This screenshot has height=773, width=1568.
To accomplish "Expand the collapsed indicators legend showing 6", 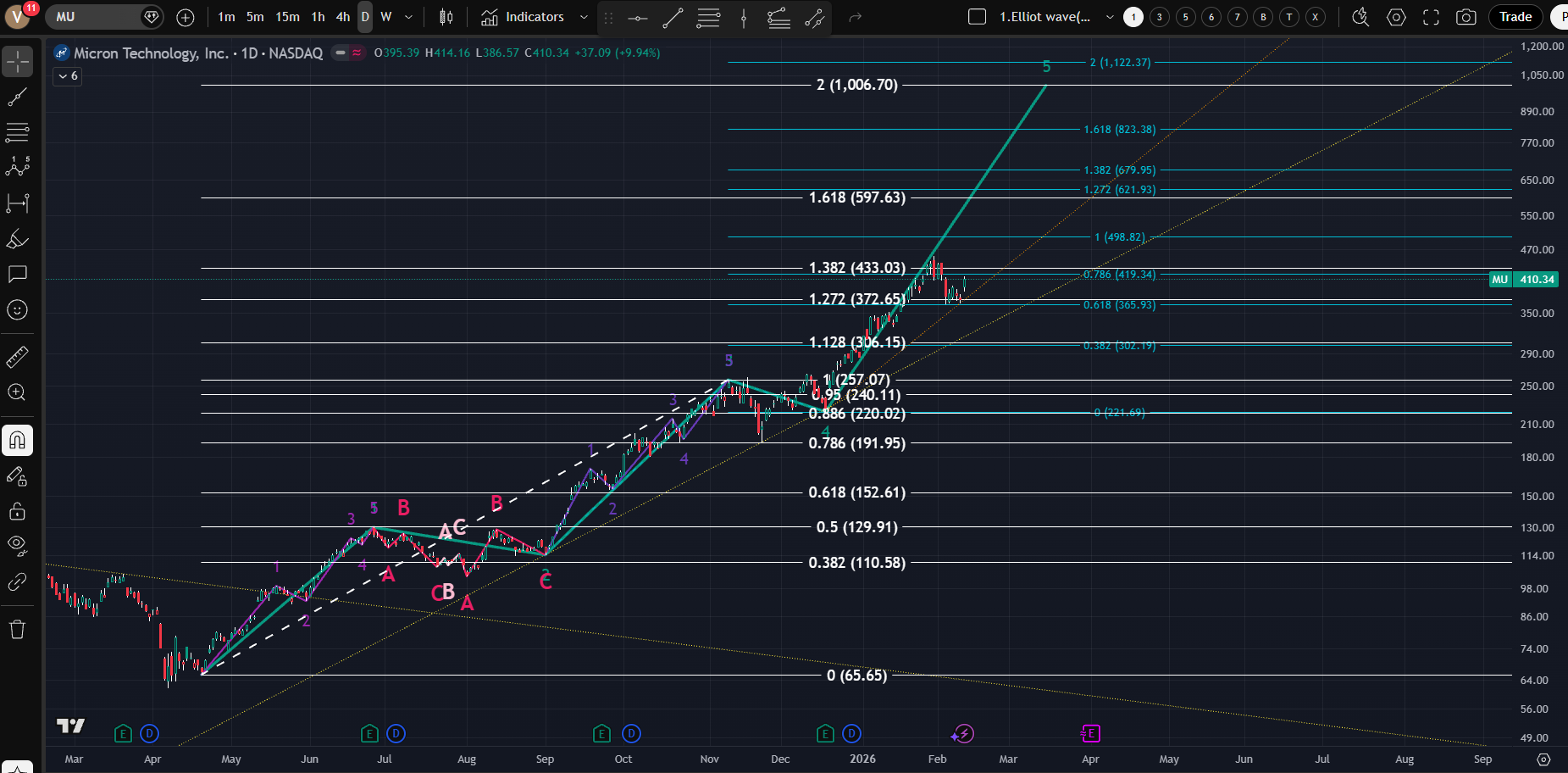I will tap(68, 76).
